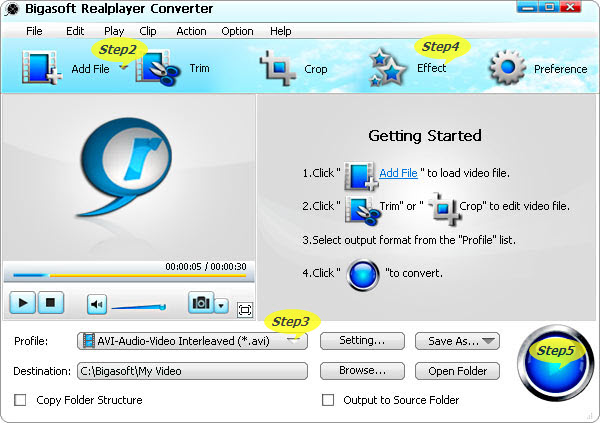Click Crop icon in Getting Started step 2
600x423 pixels.
coord(444,209)
